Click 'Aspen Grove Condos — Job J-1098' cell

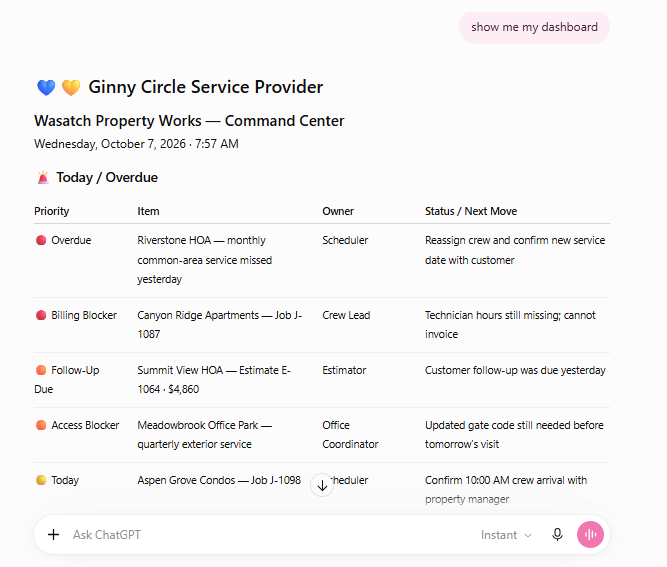[x=219, y=480]
